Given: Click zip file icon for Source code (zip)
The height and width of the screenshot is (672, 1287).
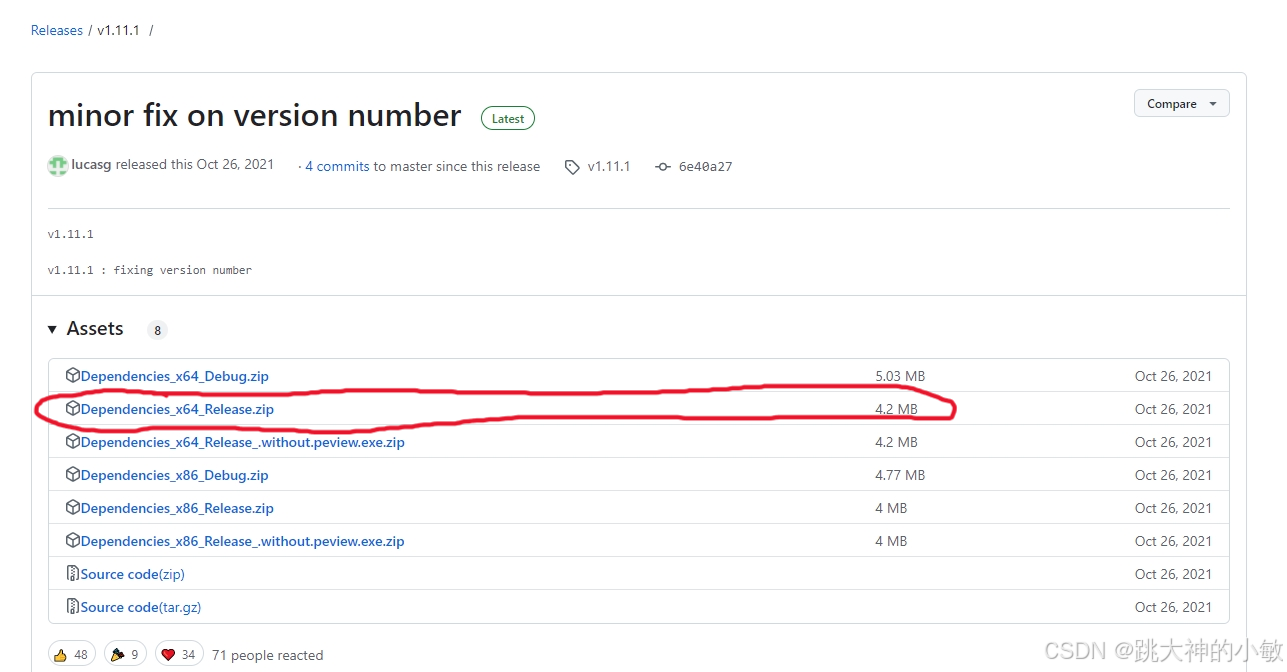Looking at the screenshot, I should pyautogui.click(x=72, y=574).
